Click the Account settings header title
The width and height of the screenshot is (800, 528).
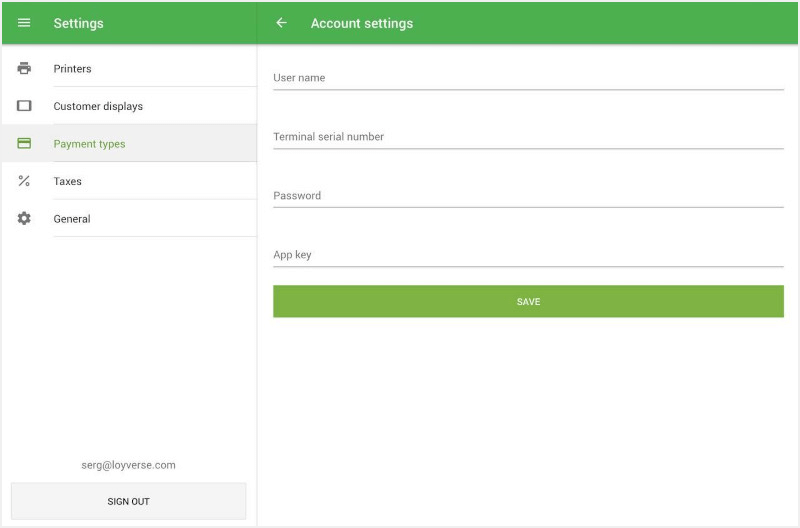click(x=361, y=23)
